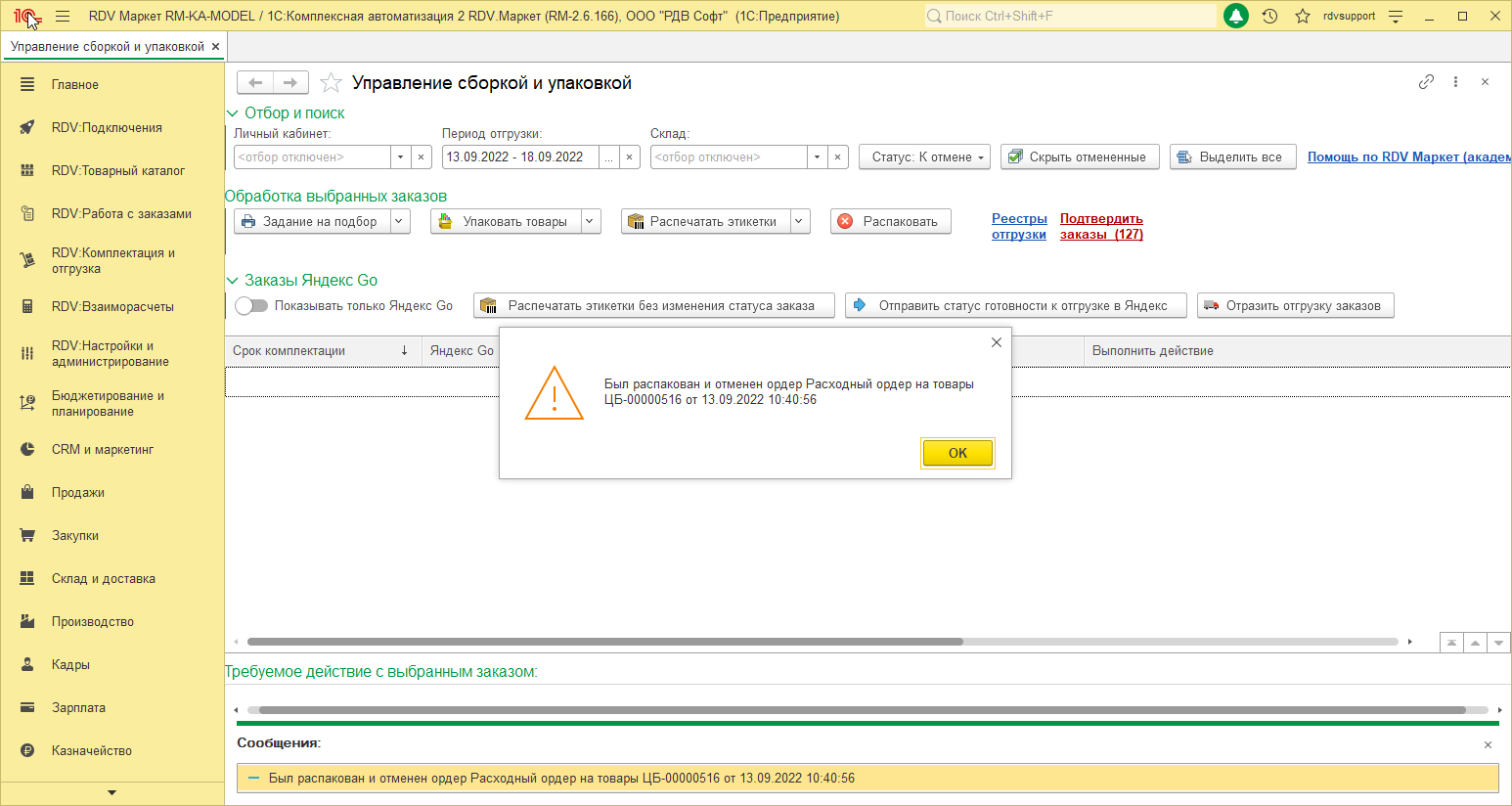This screenshot has height=806, width=1512.
Task: Add this form to favorites star
Action: [332, 83]
